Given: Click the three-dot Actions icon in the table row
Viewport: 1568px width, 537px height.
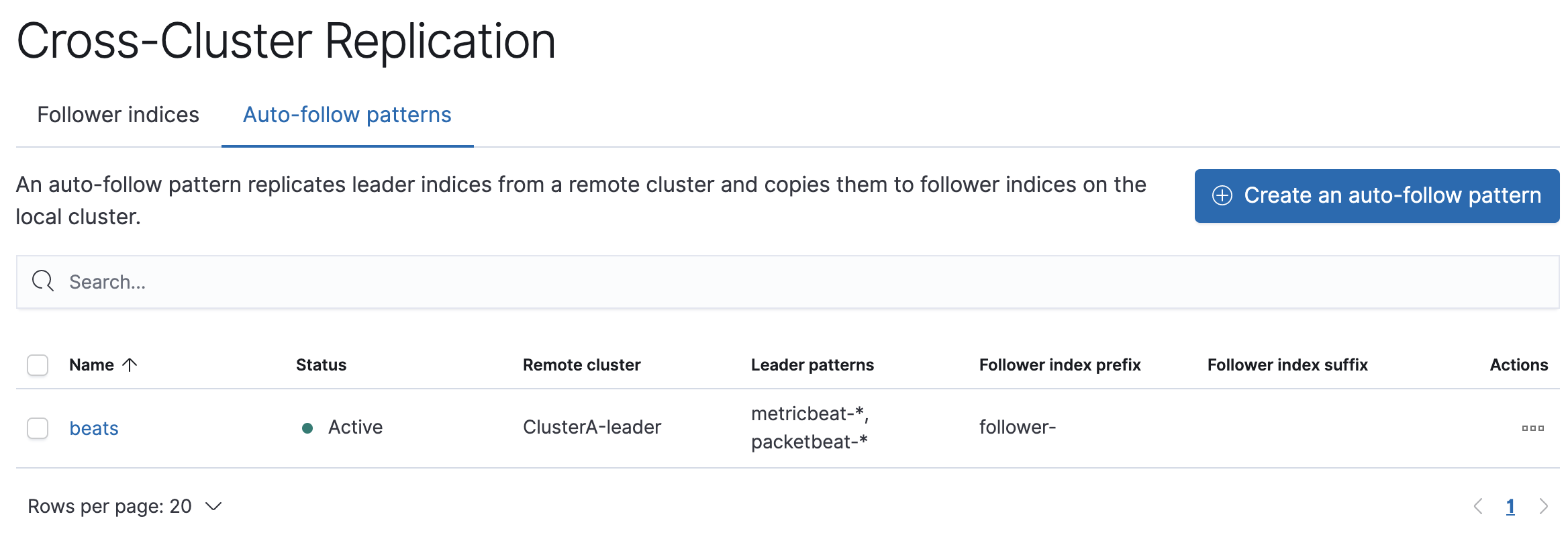Looking at the screenshot, I should click(1534, 426).
